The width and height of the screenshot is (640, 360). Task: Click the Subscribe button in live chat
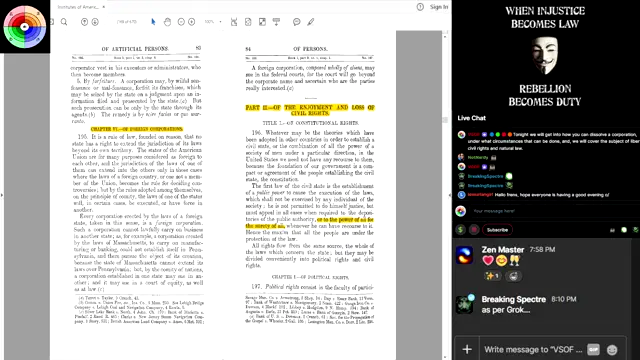pyautogui.click(x=497, y=230)
